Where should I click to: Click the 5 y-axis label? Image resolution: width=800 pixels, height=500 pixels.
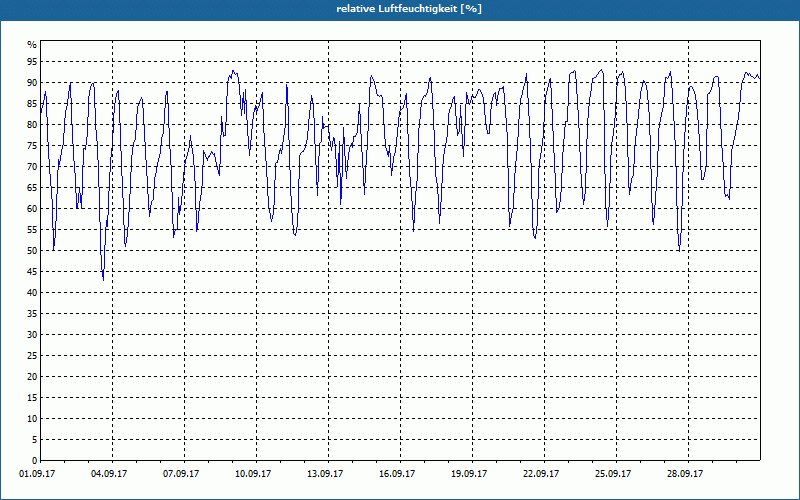click(35, 440)
